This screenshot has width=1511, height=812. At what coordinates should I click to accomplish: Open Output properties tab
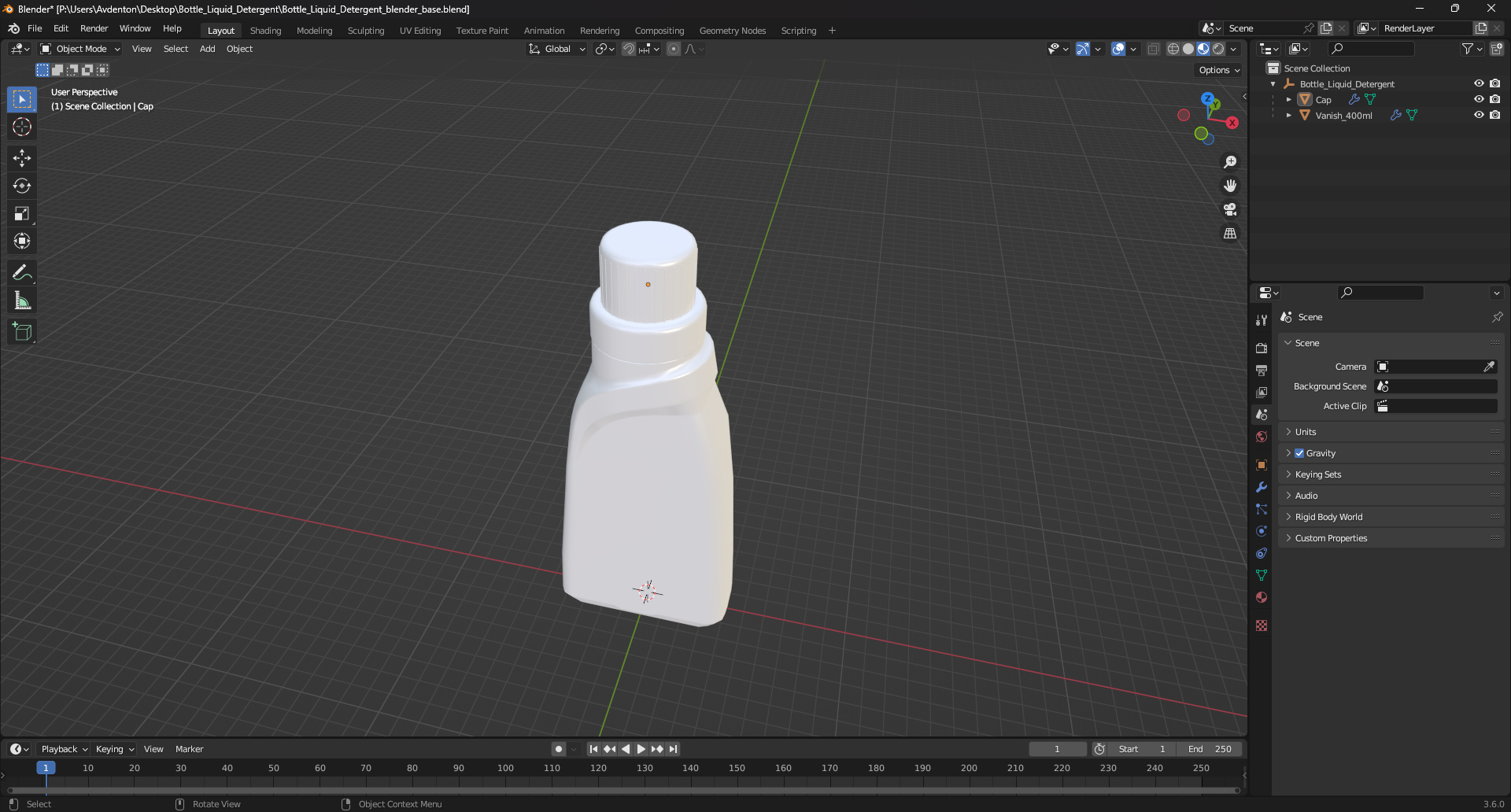coord(1262,370)
